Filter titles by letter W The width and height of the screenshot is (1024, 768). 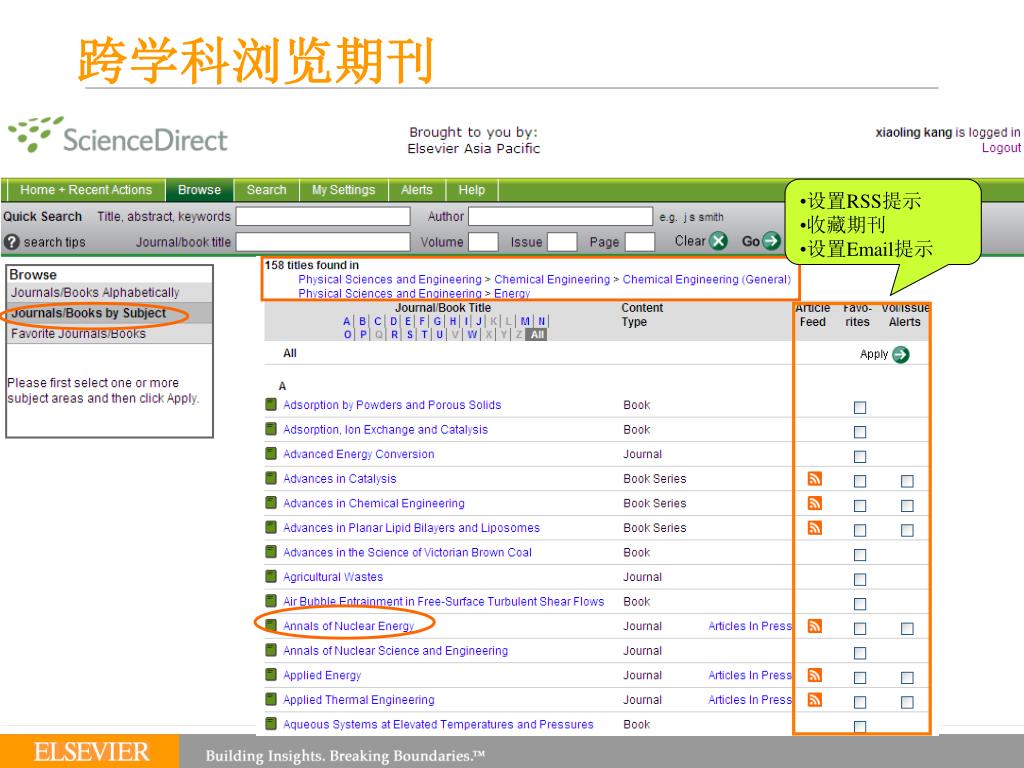pos(472,334)
